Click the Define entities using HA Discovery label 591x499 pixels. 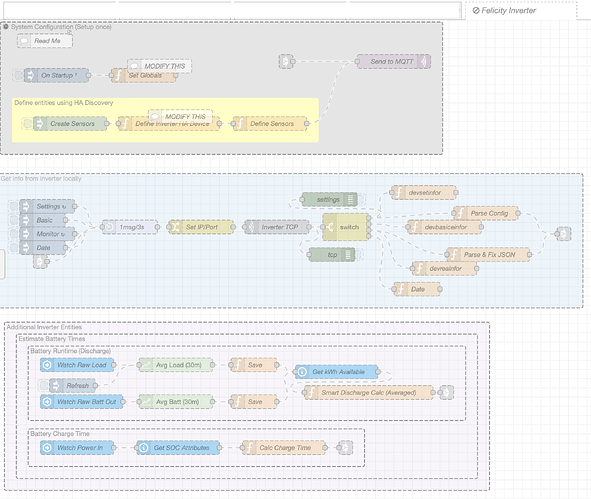[x=64, y=103]
